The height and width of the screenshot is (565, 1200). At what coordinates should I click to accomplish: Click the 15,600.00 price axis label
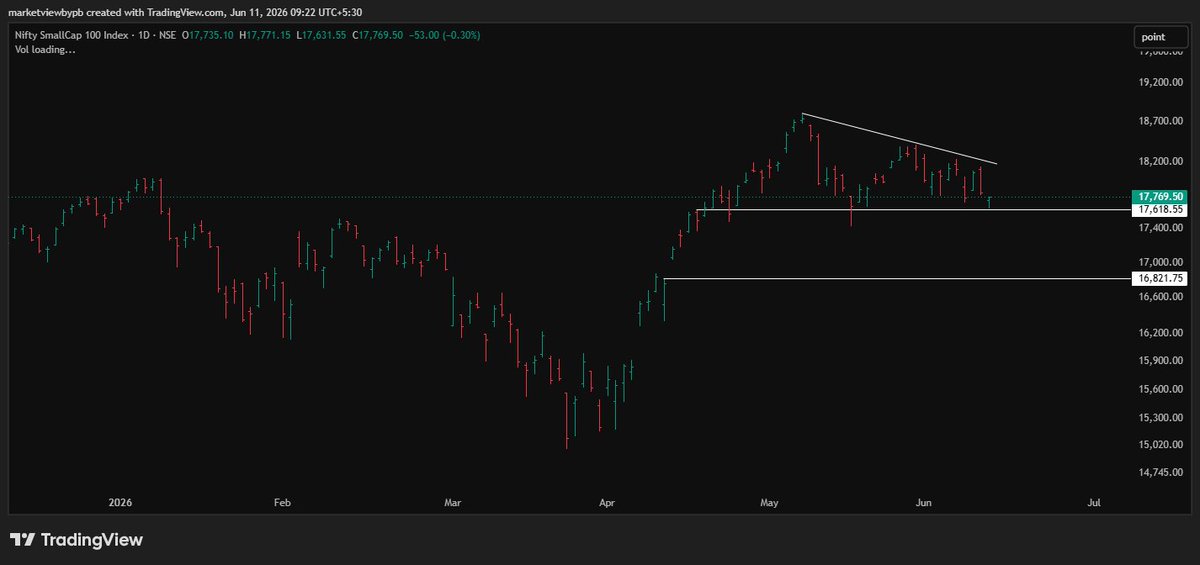[1160, 388]
